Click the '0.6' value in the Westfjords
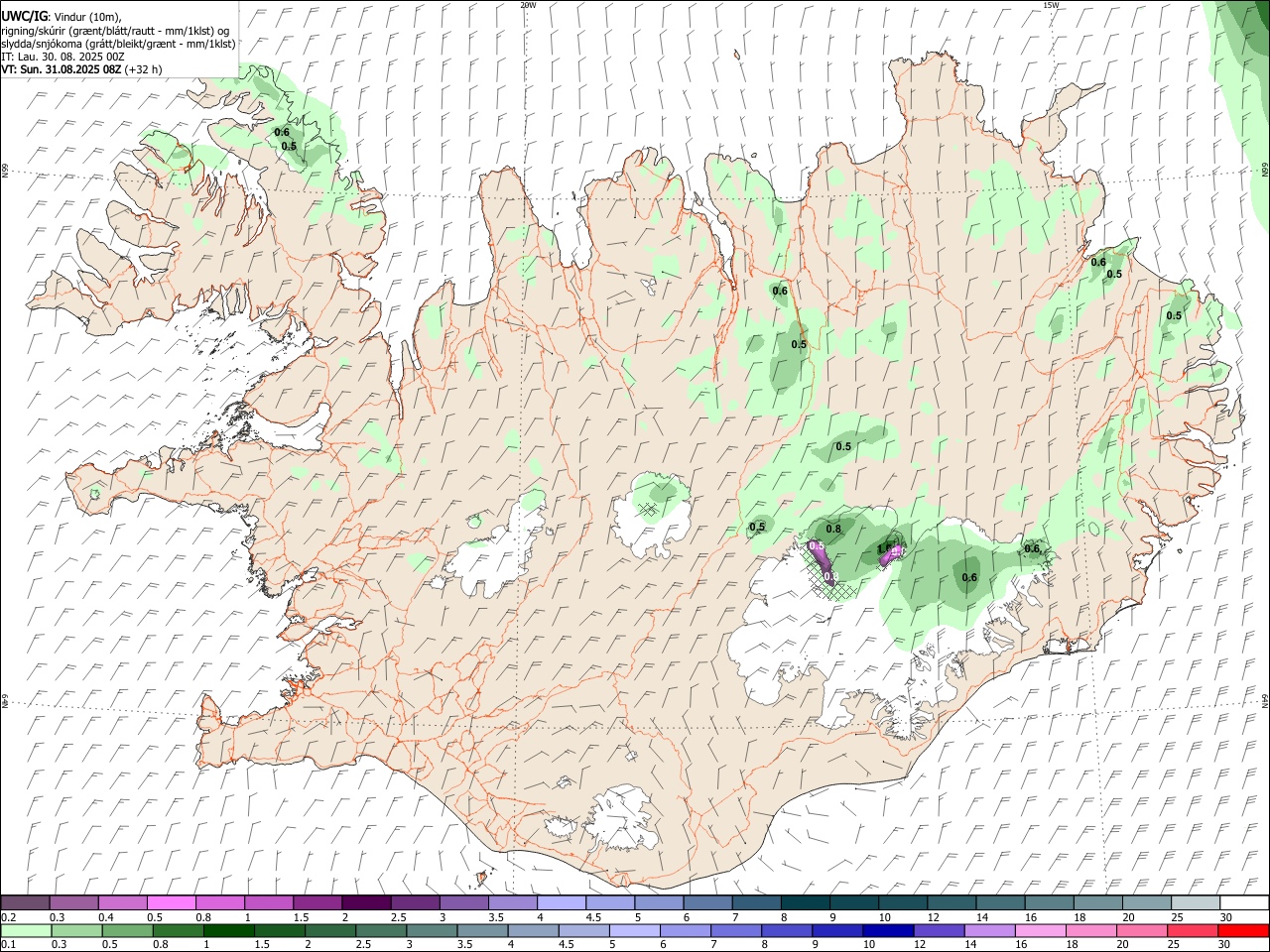Image resolution: width=1270 pixels, height=952 pixels. [x=282, y=132]
